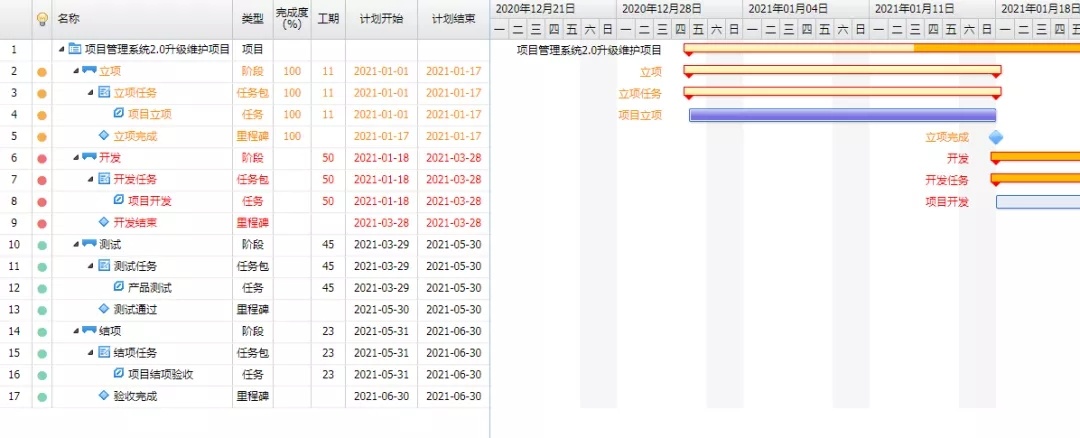Viewport: 1080px width, 438px height.
Task: Click the project icon beside 项目管理系统2.0升级维护项目
Action: 74,49
